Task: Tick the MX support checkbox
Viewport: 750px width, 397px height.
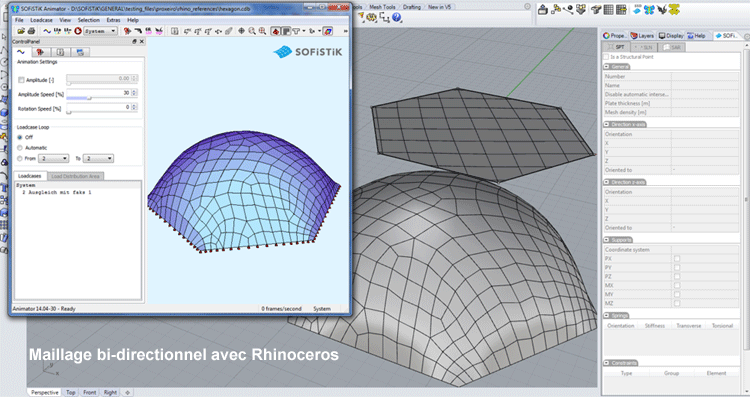Action: click(x=677, y=286)
